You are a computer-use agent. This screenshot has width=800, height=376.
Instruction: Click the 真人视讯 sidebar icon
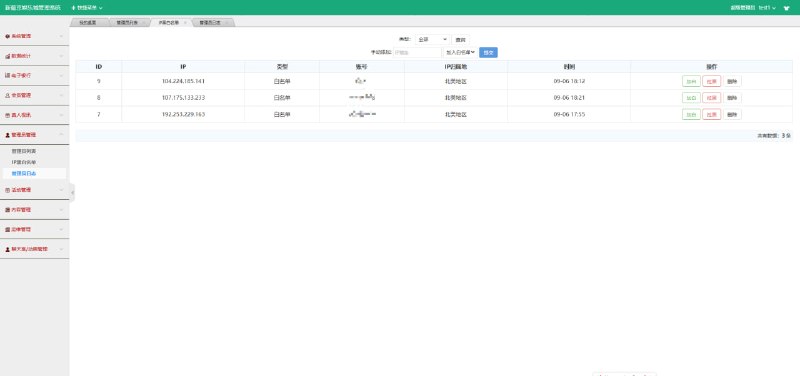(x=7, y=115)
